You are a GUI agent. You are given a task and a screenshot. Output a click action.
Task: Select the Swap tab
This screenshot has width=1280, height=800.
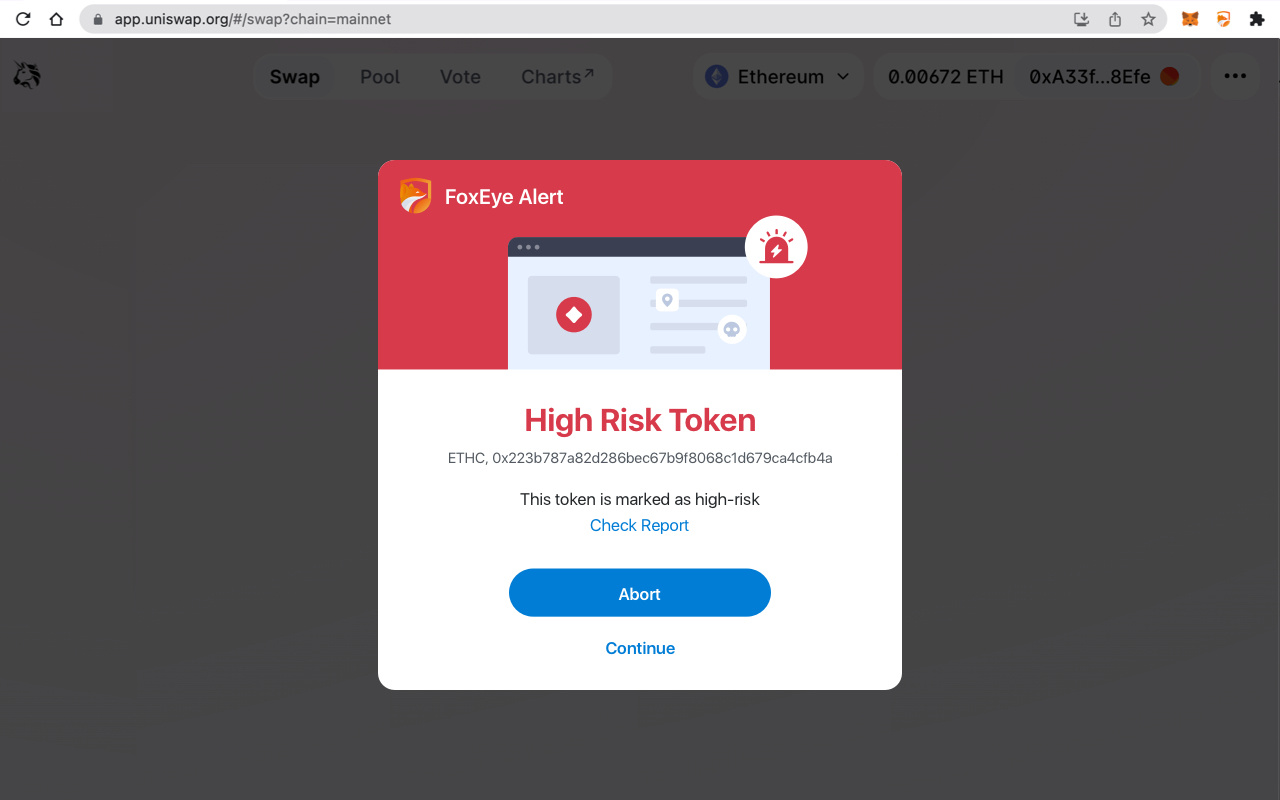click(x=294, y=77)
